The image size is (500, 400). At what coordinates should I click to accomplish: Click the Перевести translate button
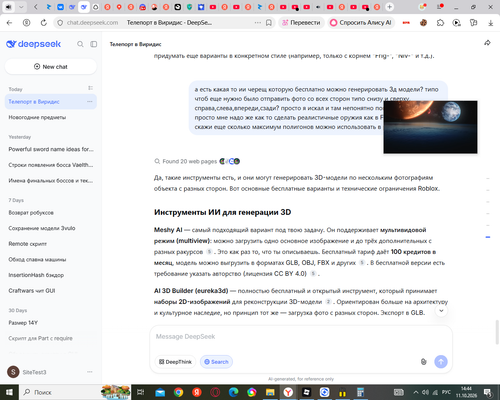(x=301, y=23)
